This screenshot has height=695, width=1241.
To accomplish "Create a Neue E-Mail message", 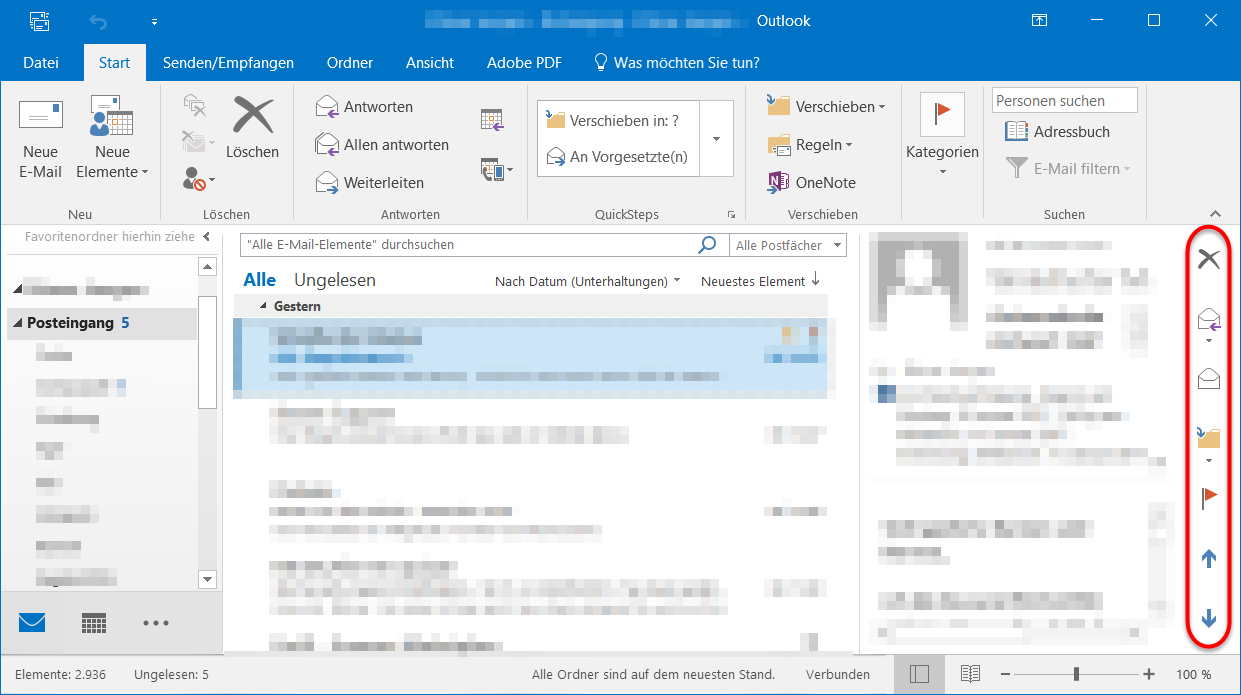I will (x=40, y=138).
